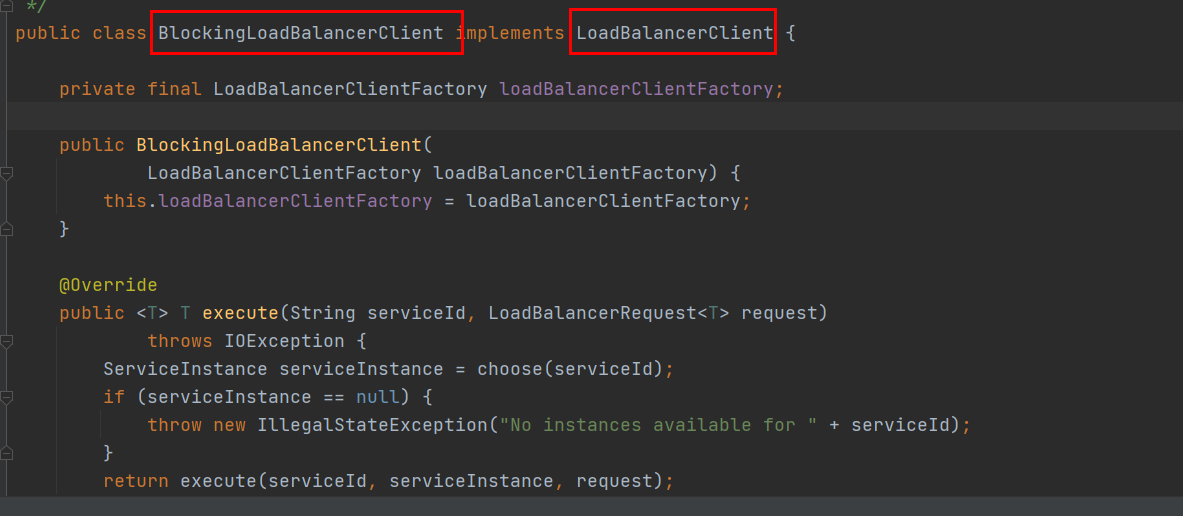The width and height of the screenshot is (1183, 516).
Task: Click LoadBalancerRequest type in execute parameters
Action: click(592, 313)
